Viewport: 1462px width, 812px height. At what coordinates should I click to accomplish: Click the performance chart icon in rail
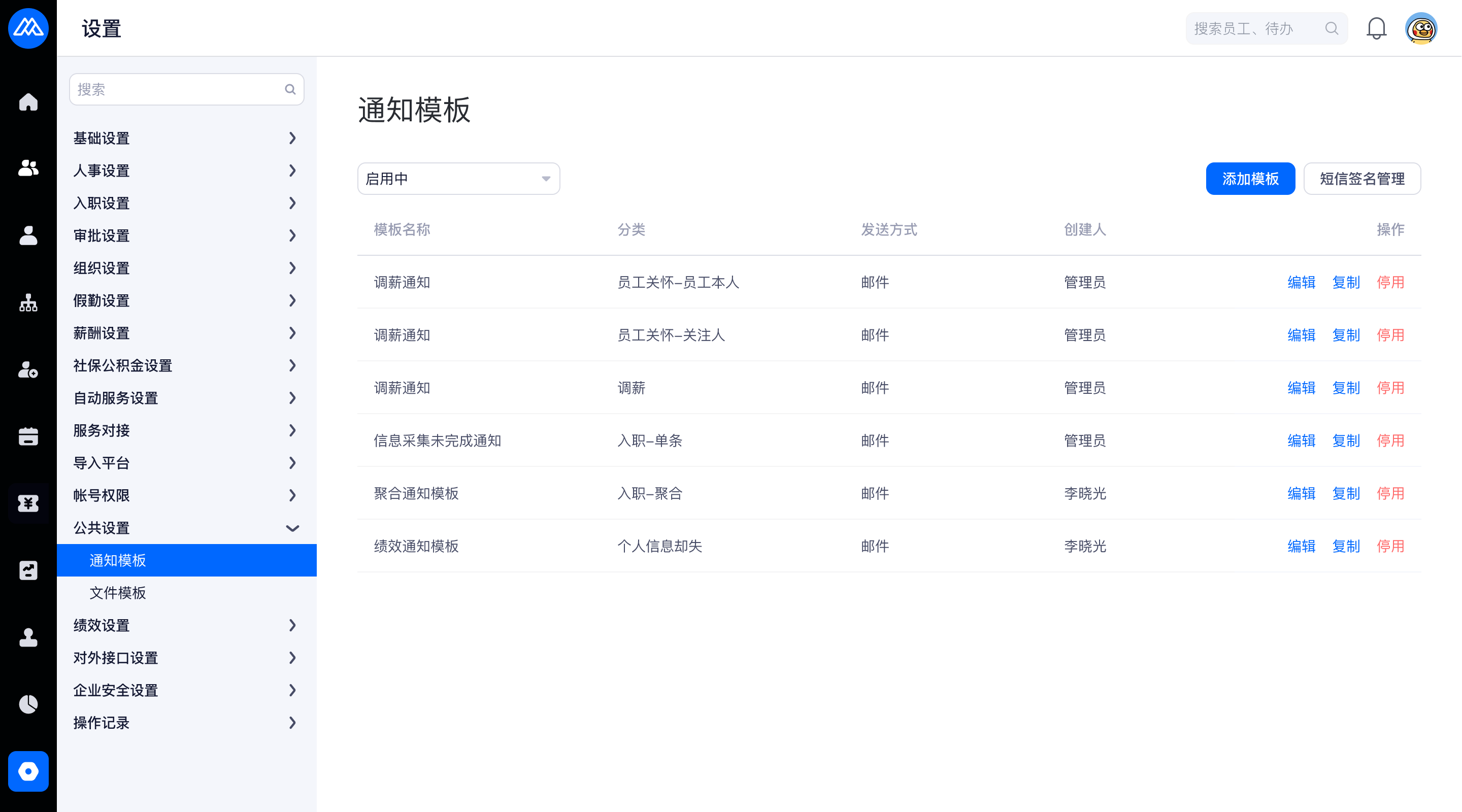click(28, 570)
